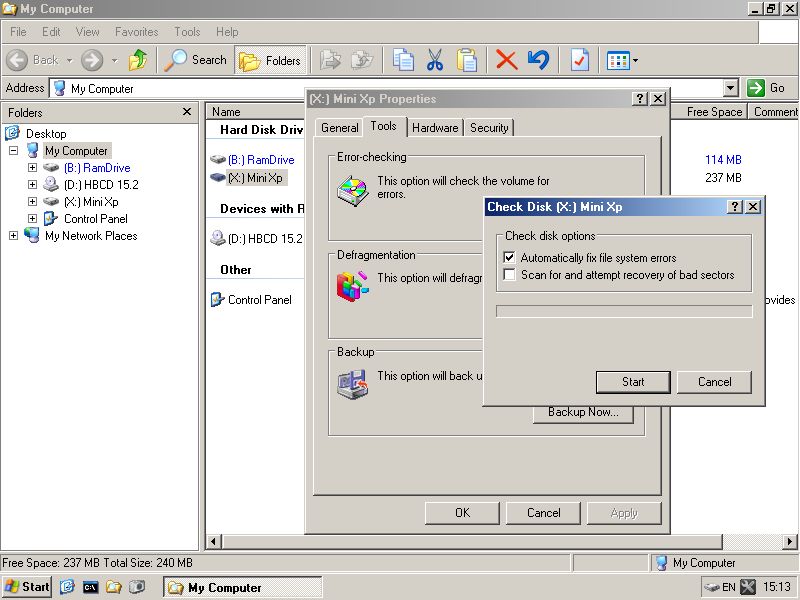The width and height of the screenshot is (800, 600).
Task: Open the Favorites menu
Action: click(136, 32)
